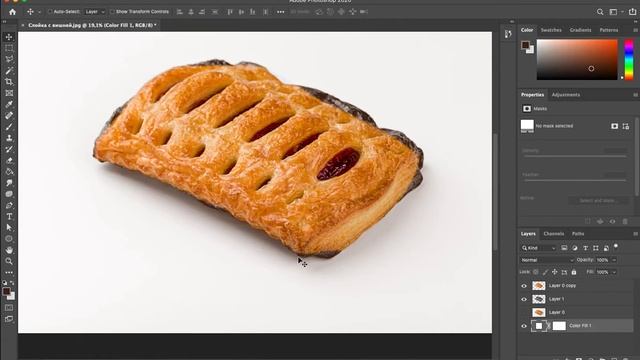Hide the Layer 1 layer
The width and height of the screenshot is (640, 360).
coord(524,299)
